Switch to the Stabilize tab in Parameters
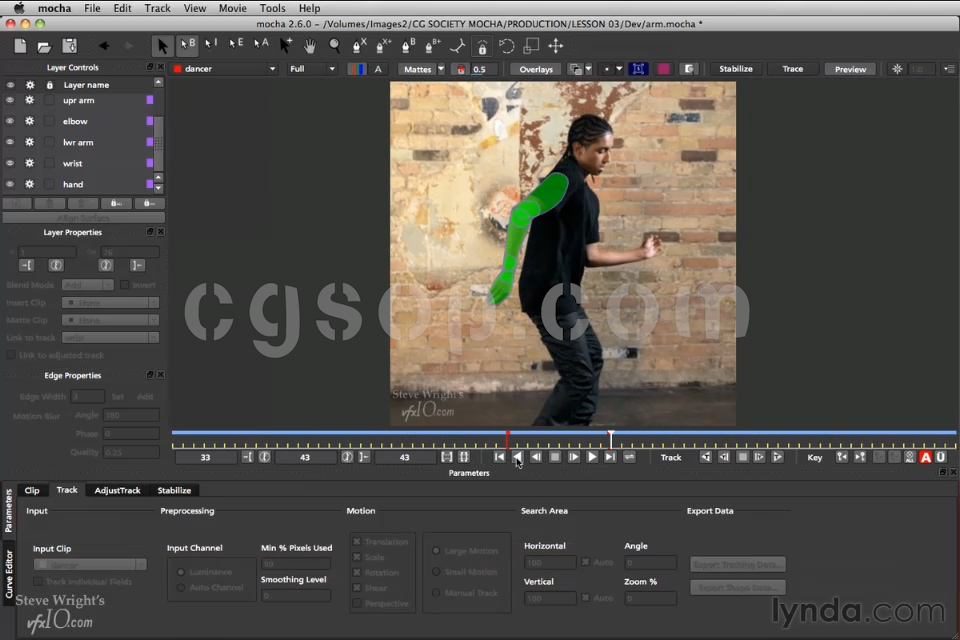This screenshot has height=640, width=960. (174, 491)
